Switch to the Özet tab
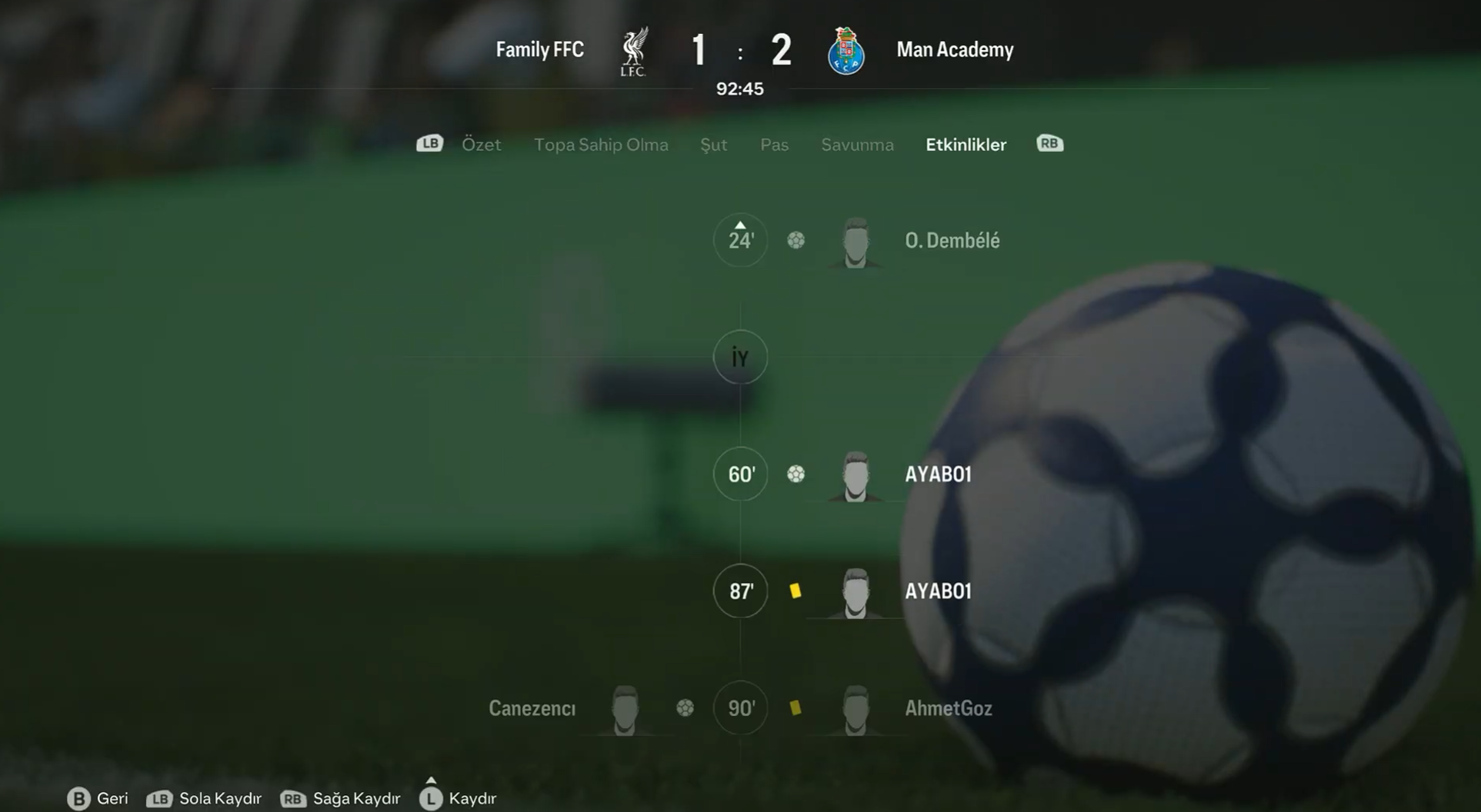1481x812 pixels. tap(481, 145)
